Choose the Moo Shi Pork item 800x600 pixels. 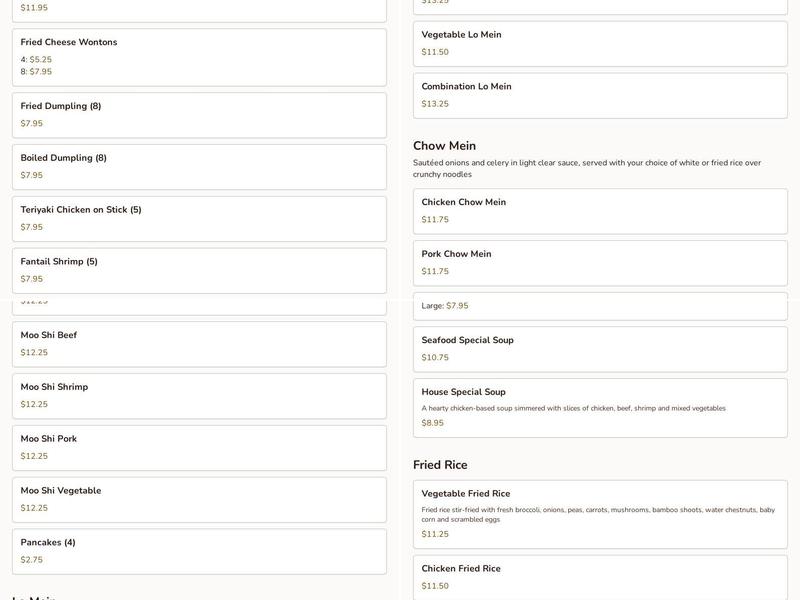pyautogui.click(x=199, y=448)
